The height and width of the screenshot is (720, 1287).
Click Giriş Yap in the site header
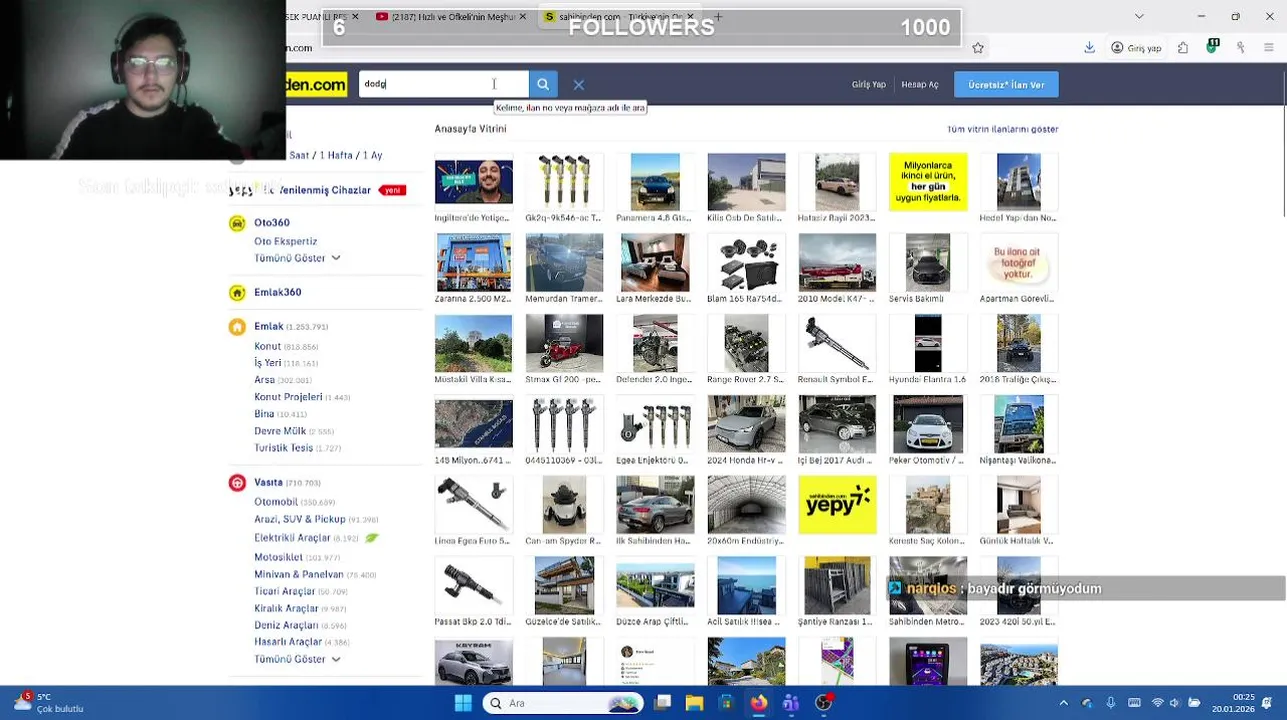pos(868,85)
